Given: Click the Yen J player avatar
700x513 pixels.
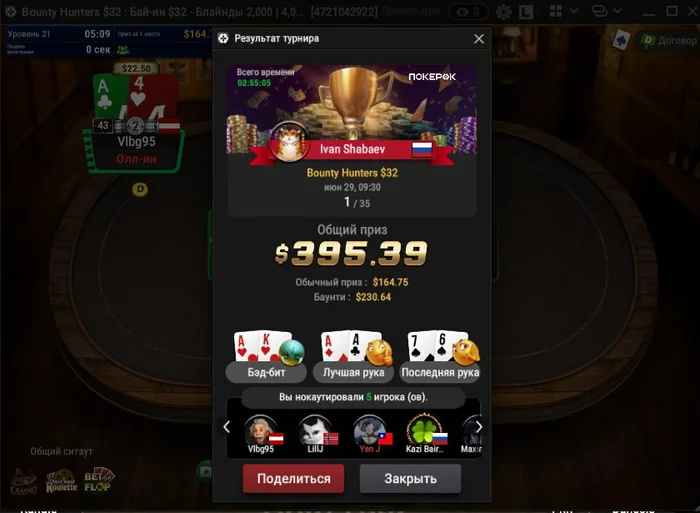Looking at the screenshot, I should point(370,431).
